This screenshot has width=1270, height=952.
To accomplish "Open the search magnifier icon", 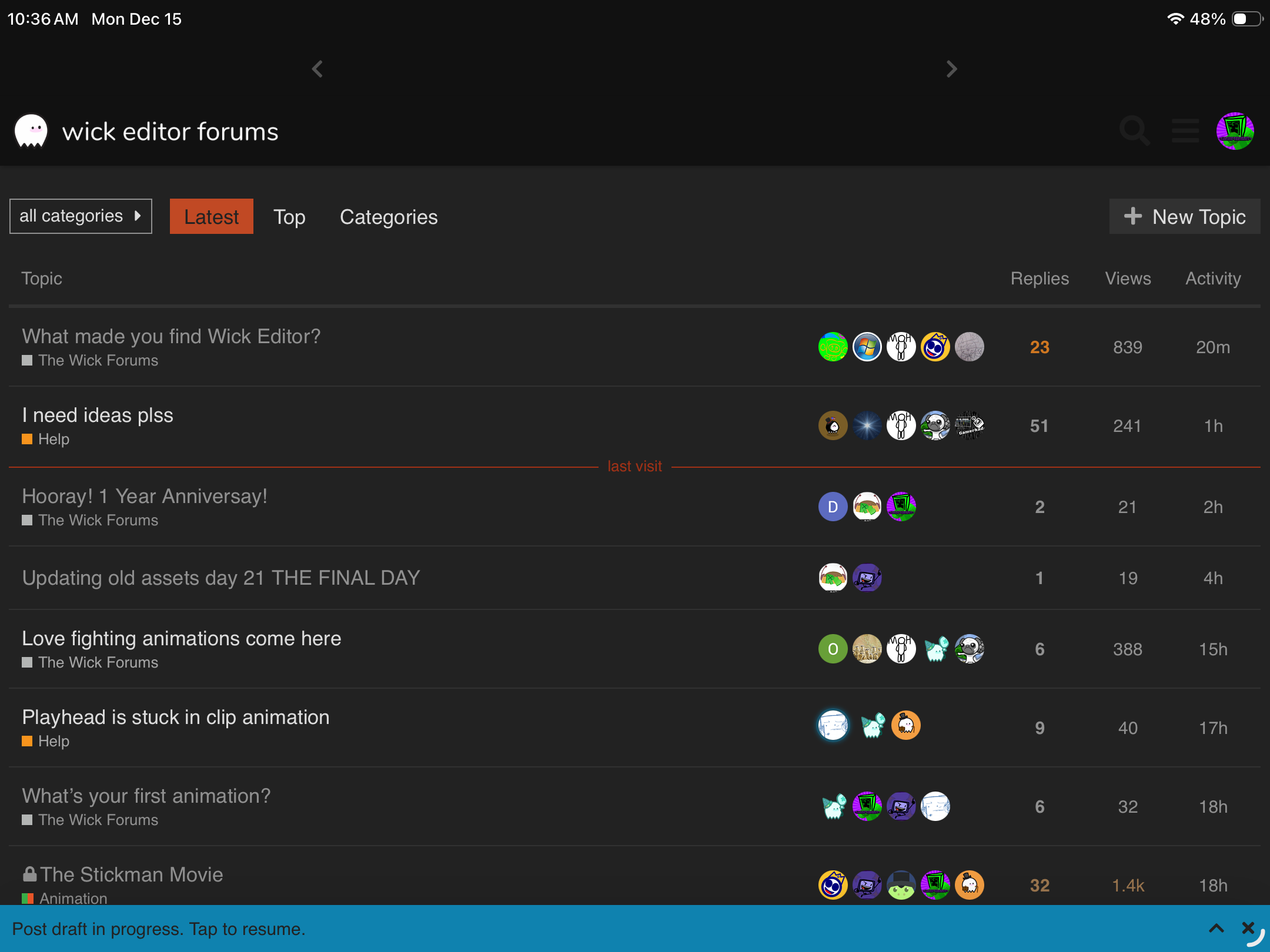I will 1134,130.
